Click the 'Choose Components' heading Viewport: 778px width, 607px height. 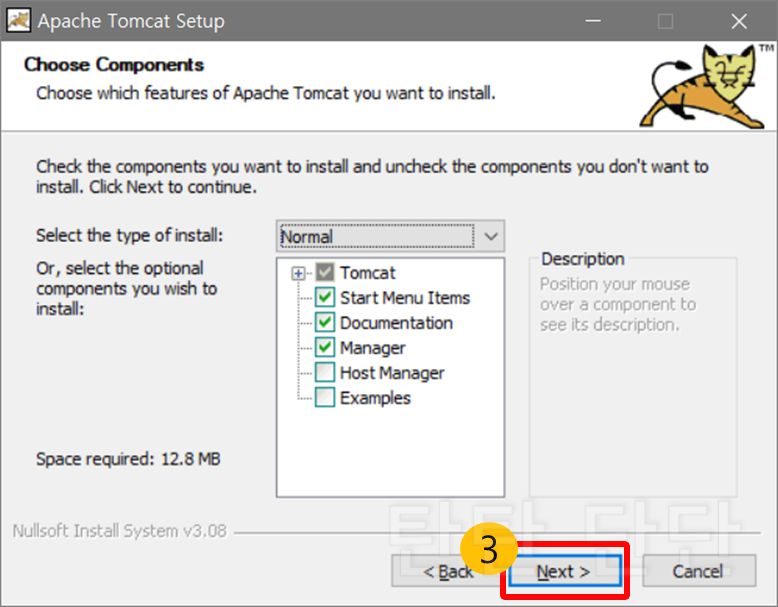(x=114, y=65)
